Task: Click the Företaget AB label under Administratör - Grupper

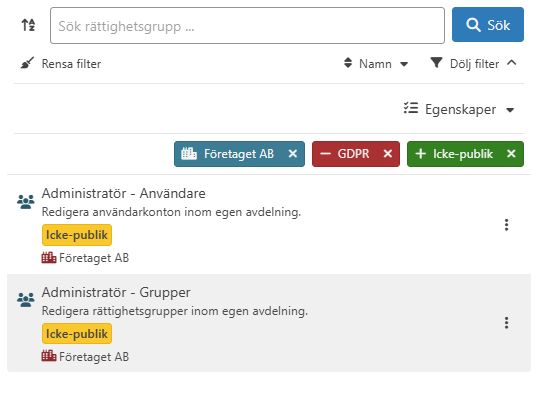Action: 94,357
